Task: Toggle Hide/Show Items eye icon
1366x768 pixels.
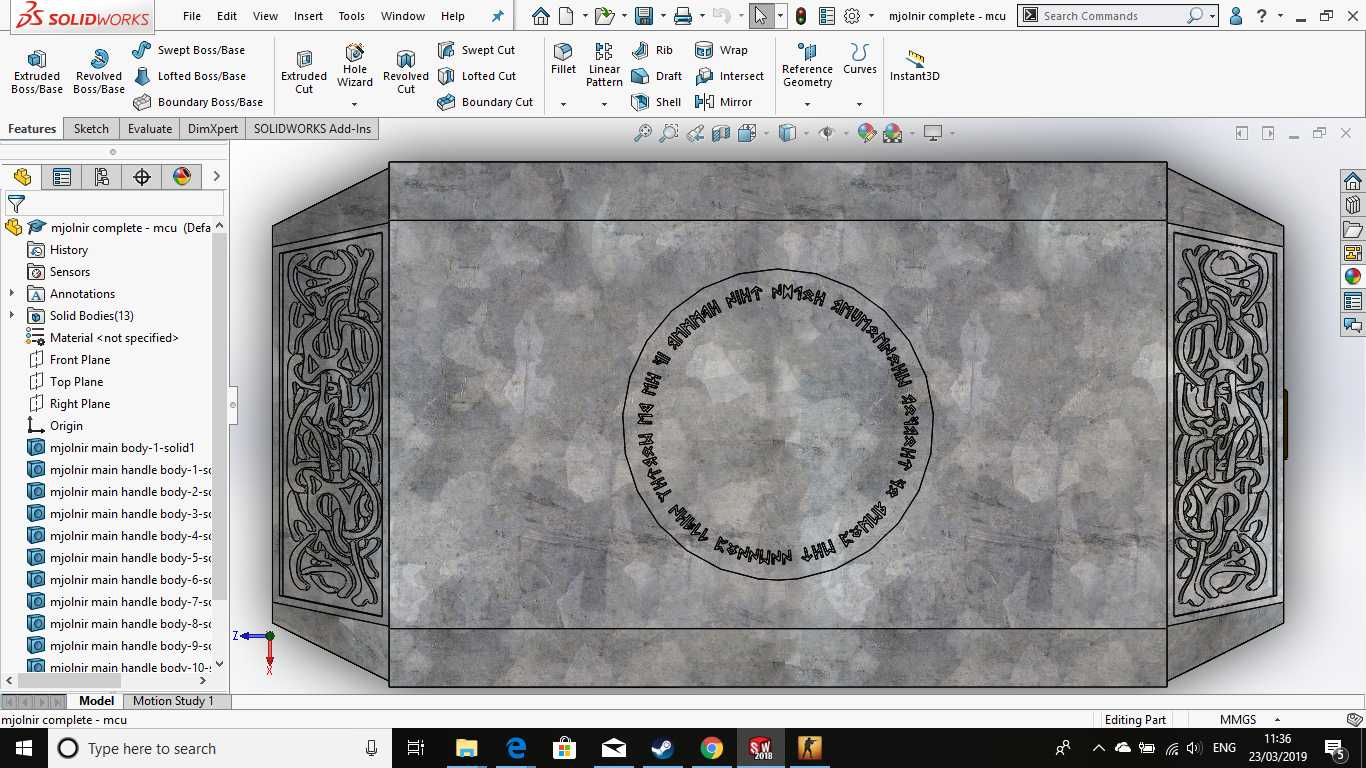Action: coord(827,133)
